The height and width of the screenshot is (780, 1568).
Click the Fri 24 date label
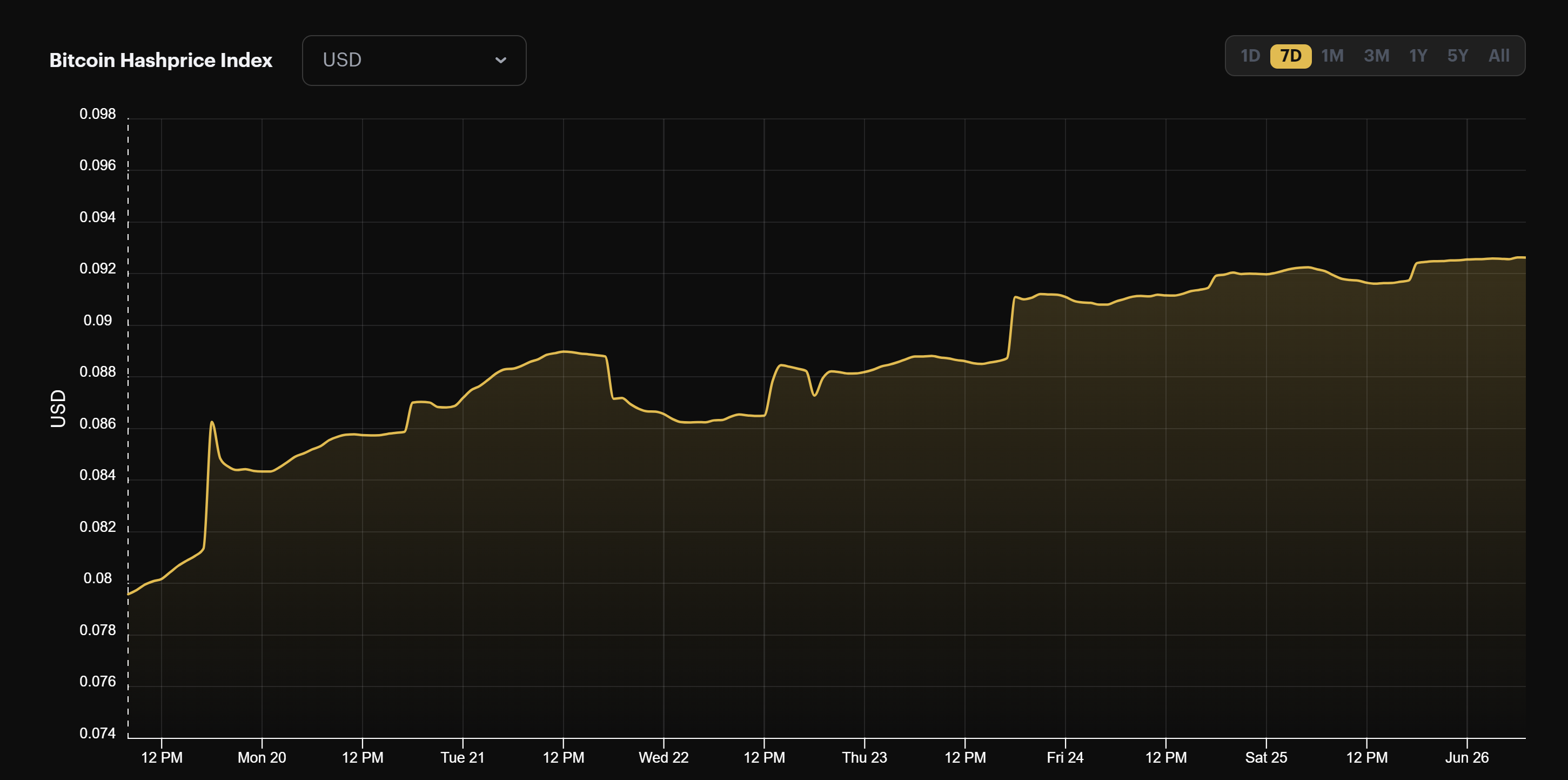click(1065, 757)
